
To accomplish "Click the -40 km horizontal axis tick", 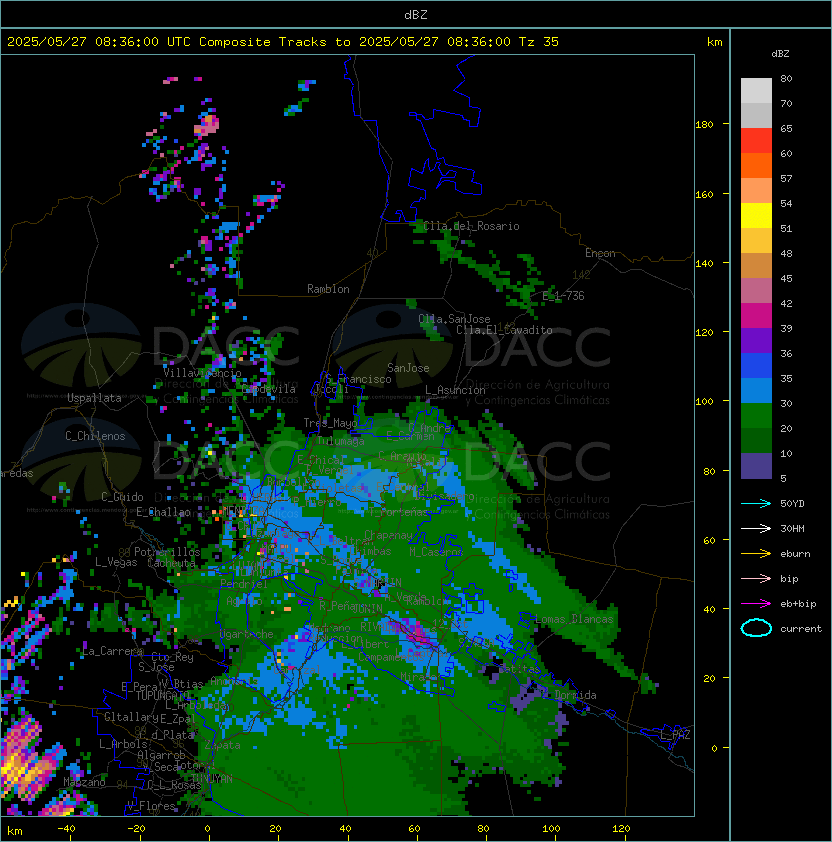I will [x=66, y=829].
